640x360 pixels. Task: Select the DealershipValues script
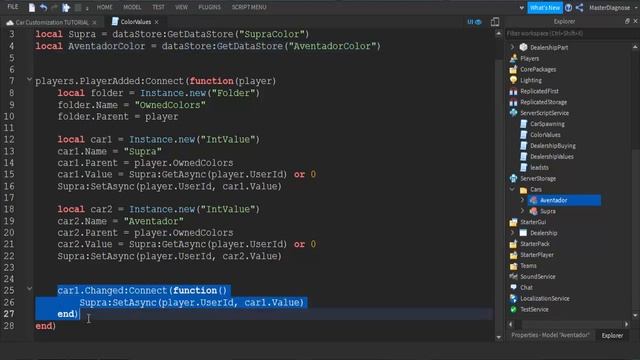click(x=552, y=157)
